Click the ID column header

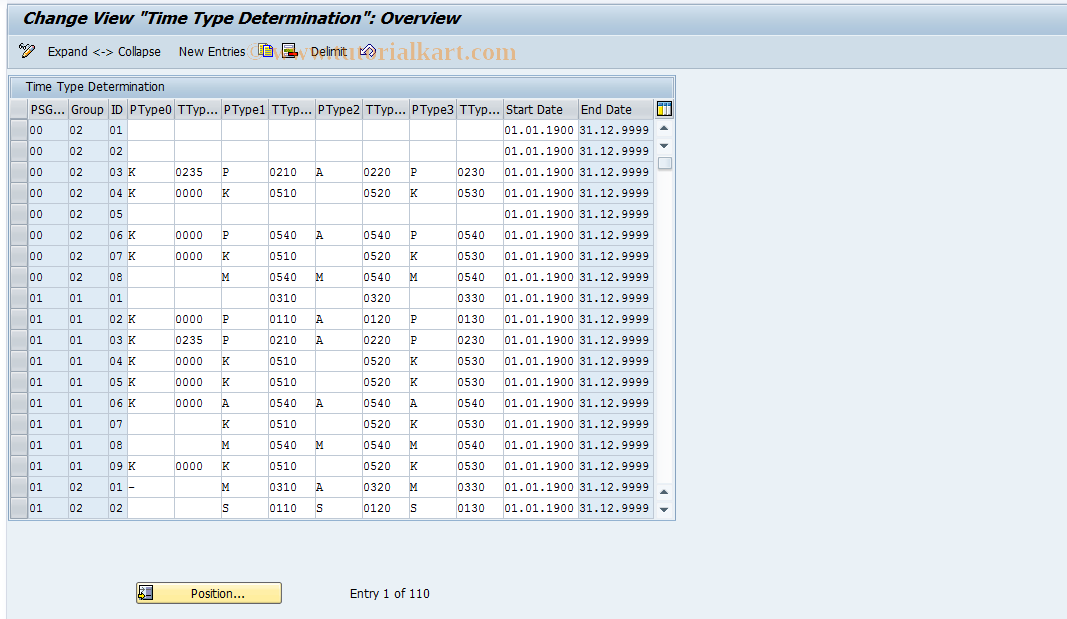[x=117, y=109]
